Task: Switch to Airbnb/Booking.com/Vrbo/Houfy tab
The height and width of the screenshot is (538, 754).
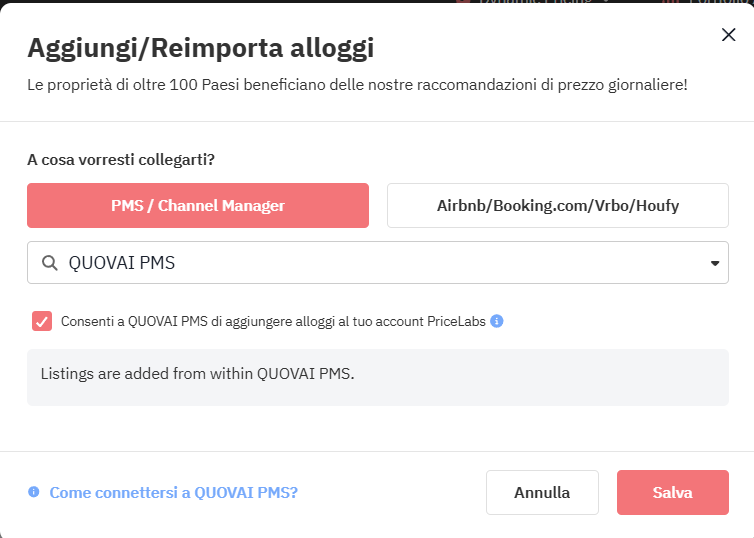Action: point(557,206)
